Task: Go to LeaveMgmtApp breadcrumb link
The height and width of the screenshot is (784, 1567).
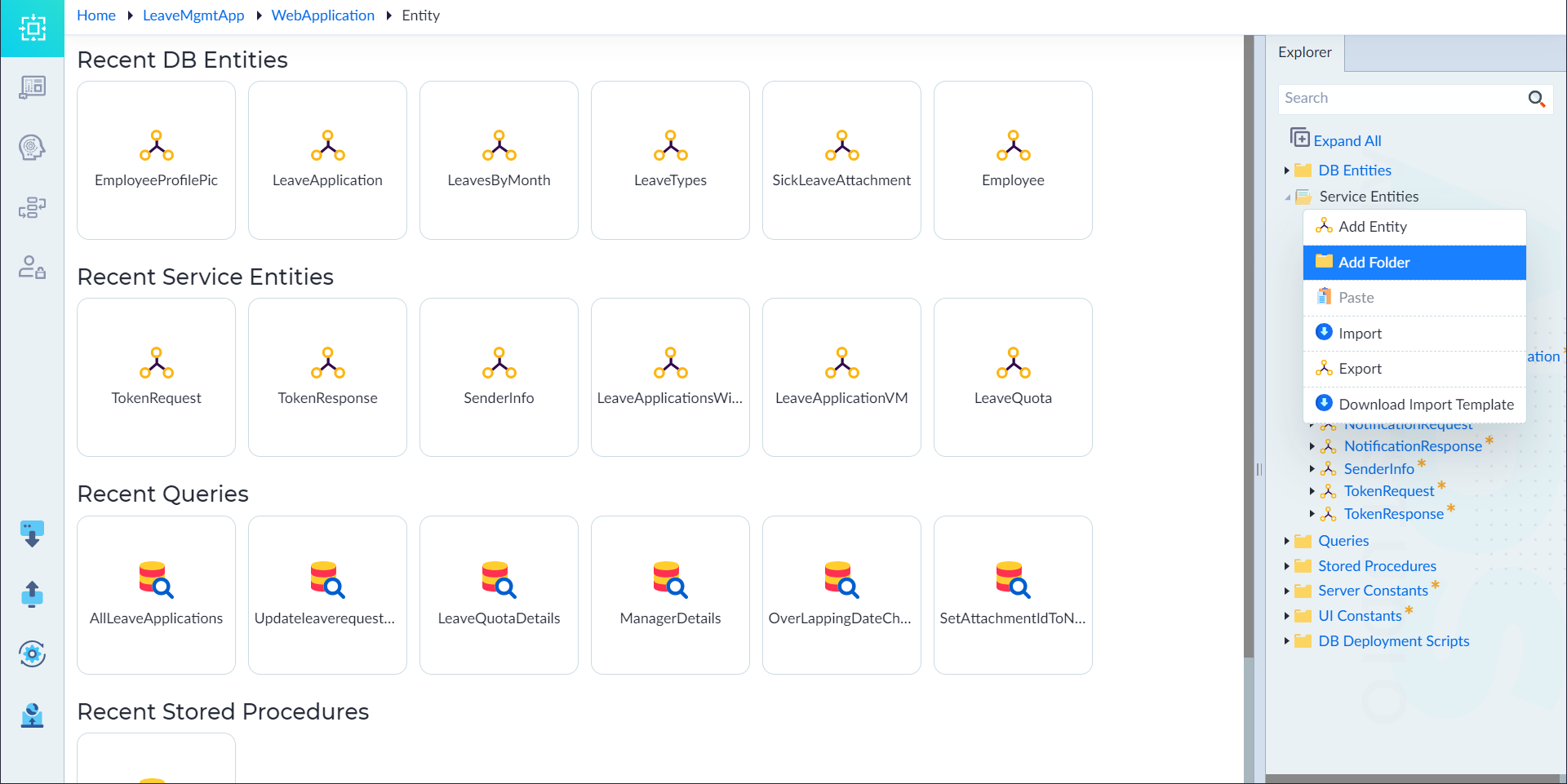Action: 193,16
